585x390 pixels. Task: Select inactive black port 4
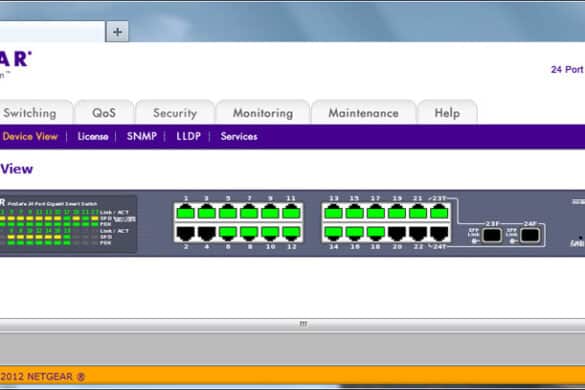[206, 233]
